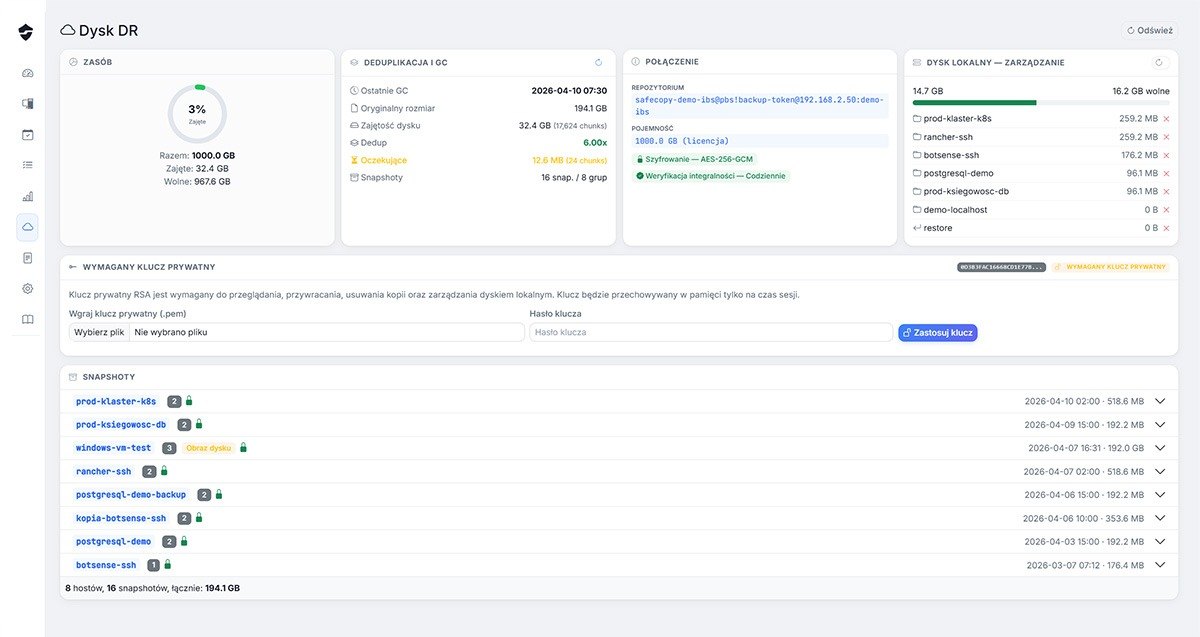Click refresh icon in Dysk lokalny panel
The image size is (1200, 637).
click(x=1160, y=62)
